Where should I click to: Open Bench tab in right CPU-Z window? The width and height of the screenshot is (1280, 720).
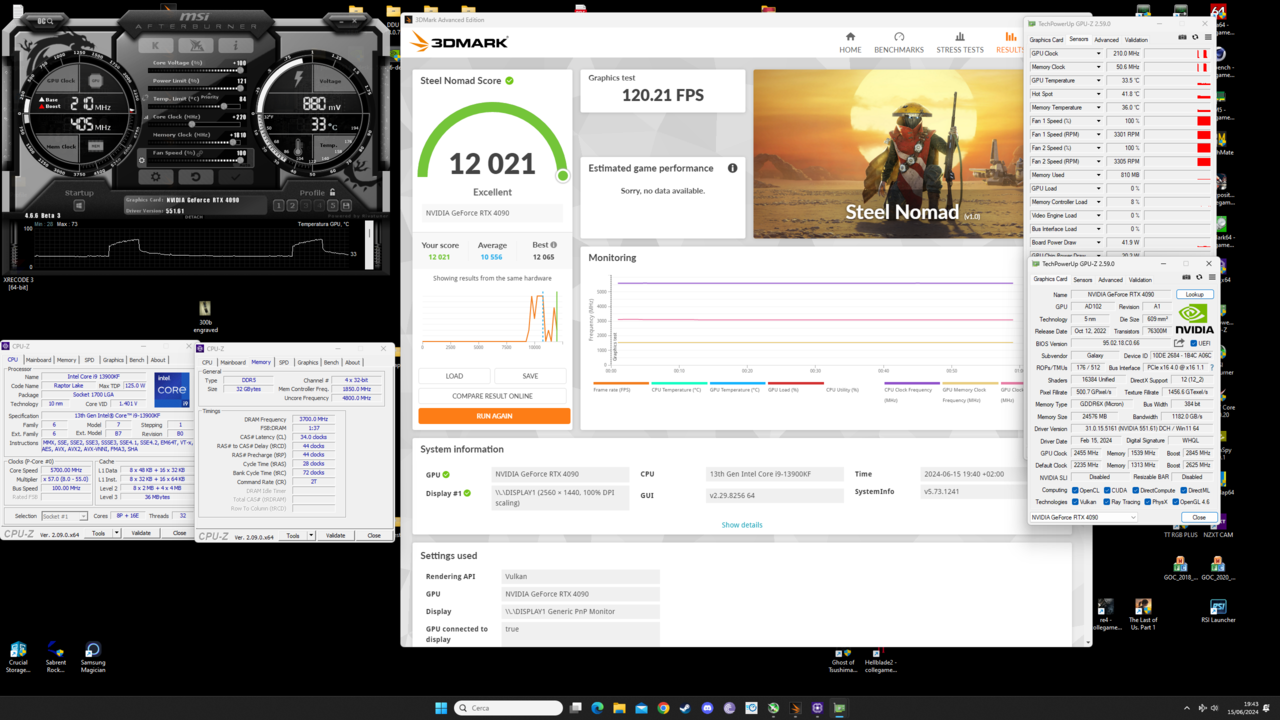pyautogui.click(x=331, y=362)
